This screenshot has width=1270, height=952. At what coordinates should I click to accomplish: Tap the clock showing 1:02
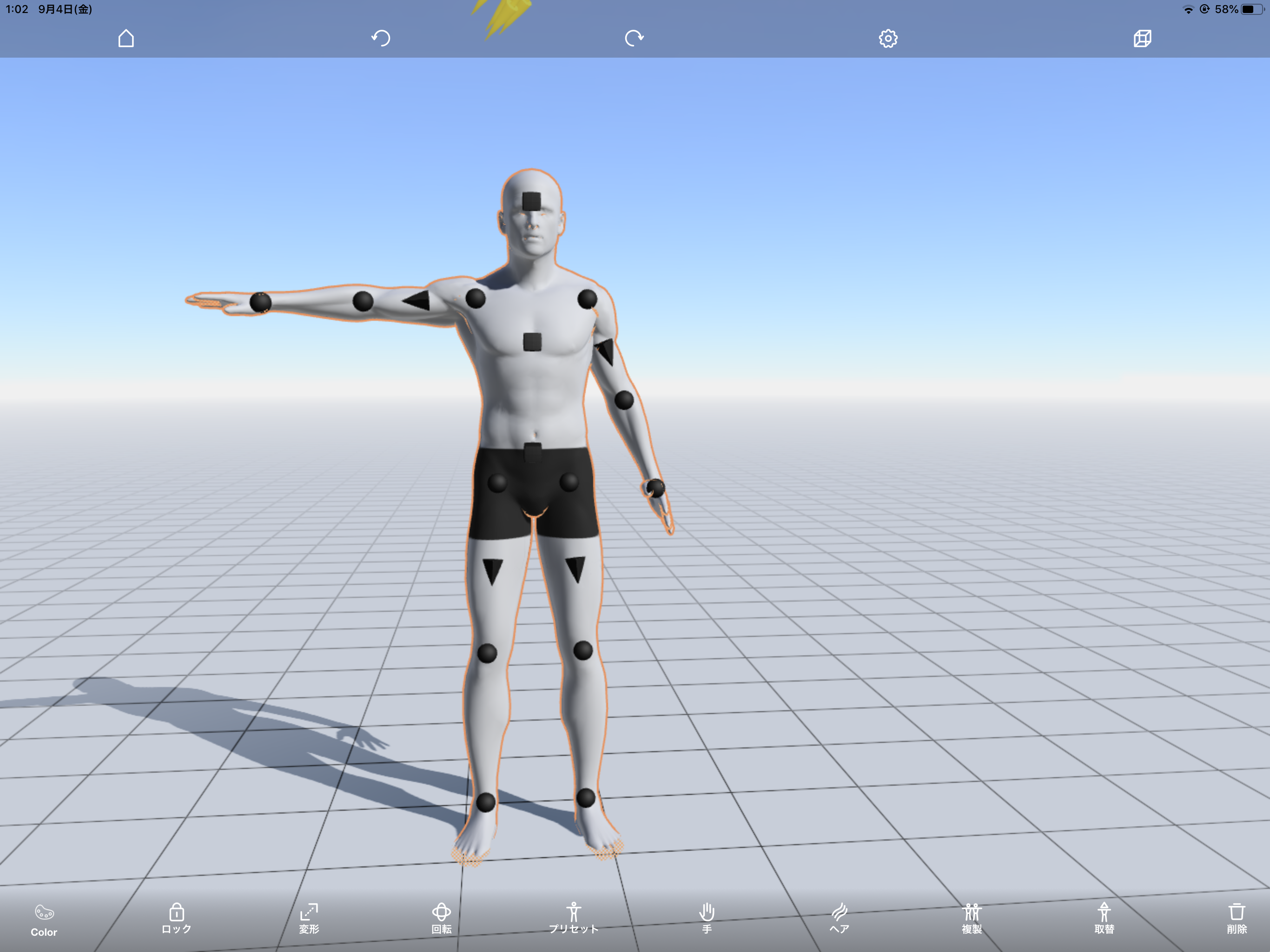tap(17, 9)
